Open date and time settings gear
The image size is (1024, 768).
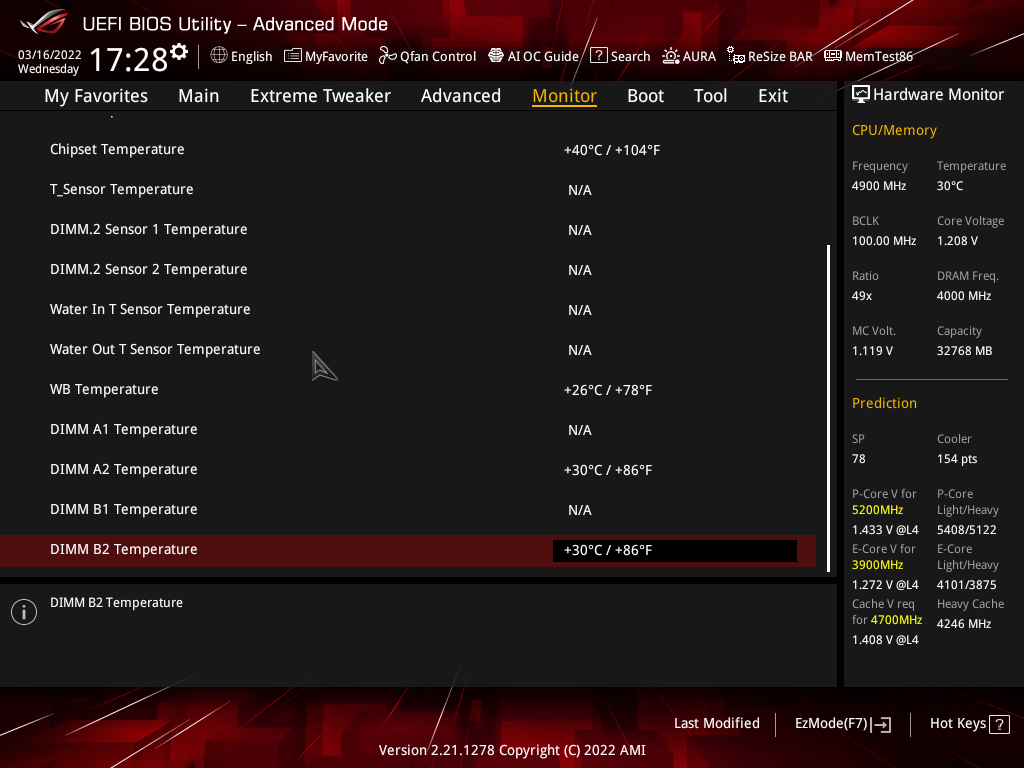[179, 52]
